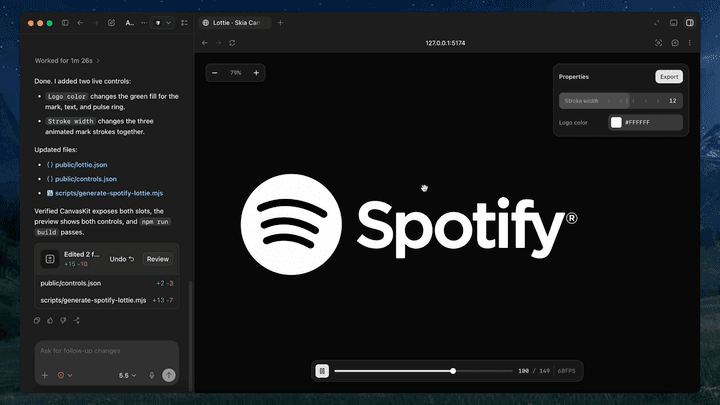Screen dimensions: 720x405
Task: Navigate forward in the preview browser
Action: pos(219,43)
